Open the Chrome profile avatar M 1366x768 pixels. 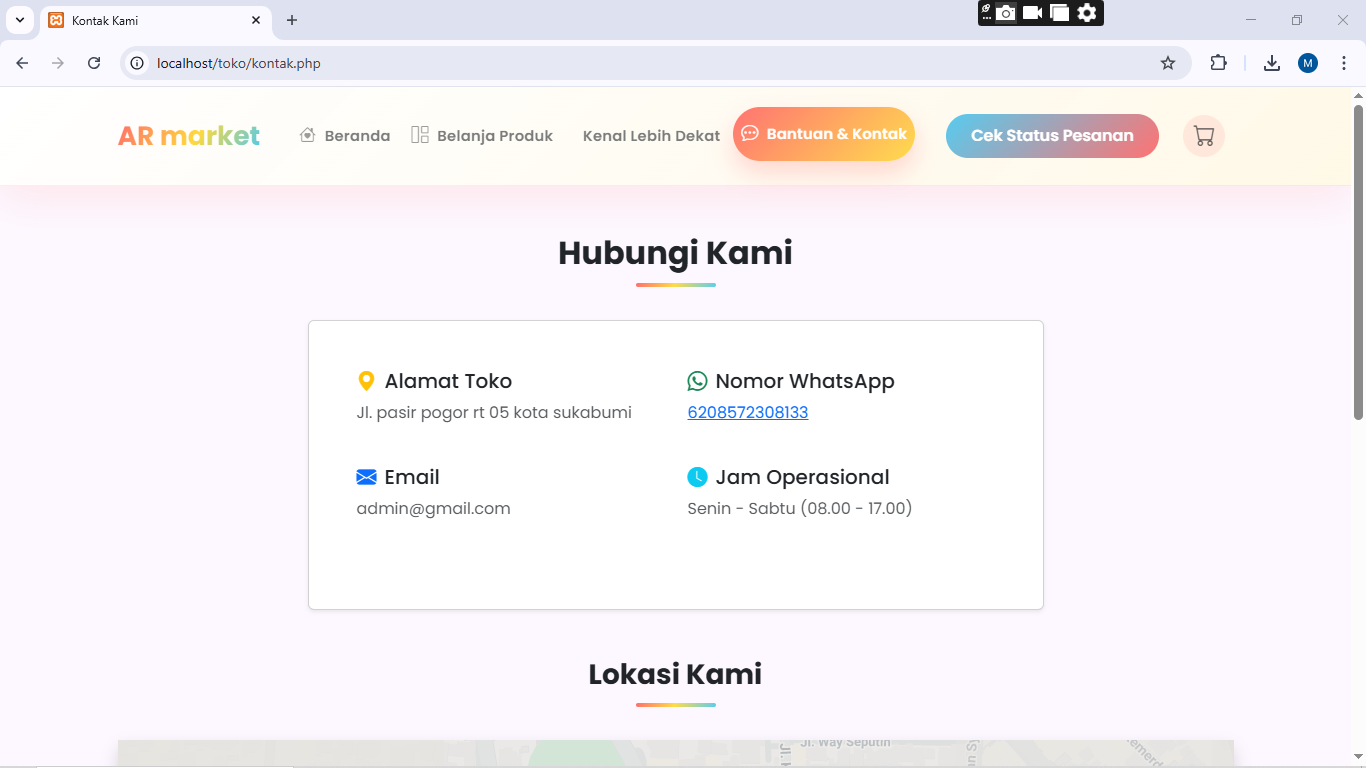(x=1308, y=63)
